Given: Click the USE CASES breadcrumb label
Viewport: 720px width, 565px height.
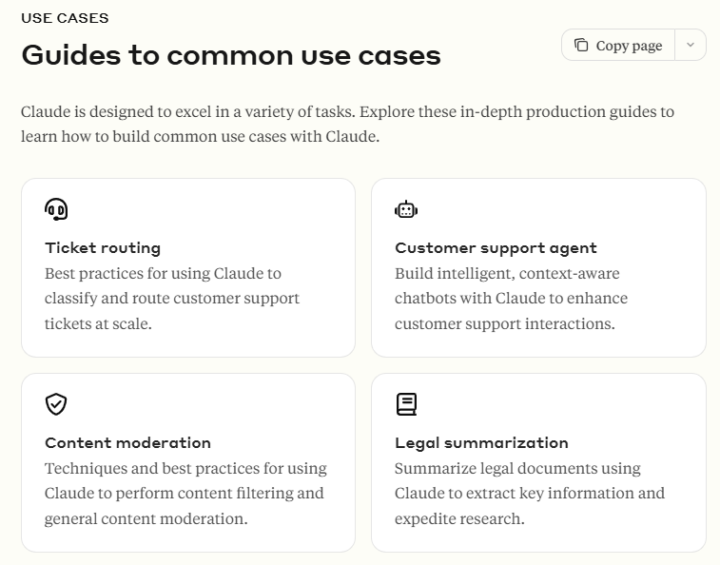Looking at the screenshot, I should pos(65,18).
